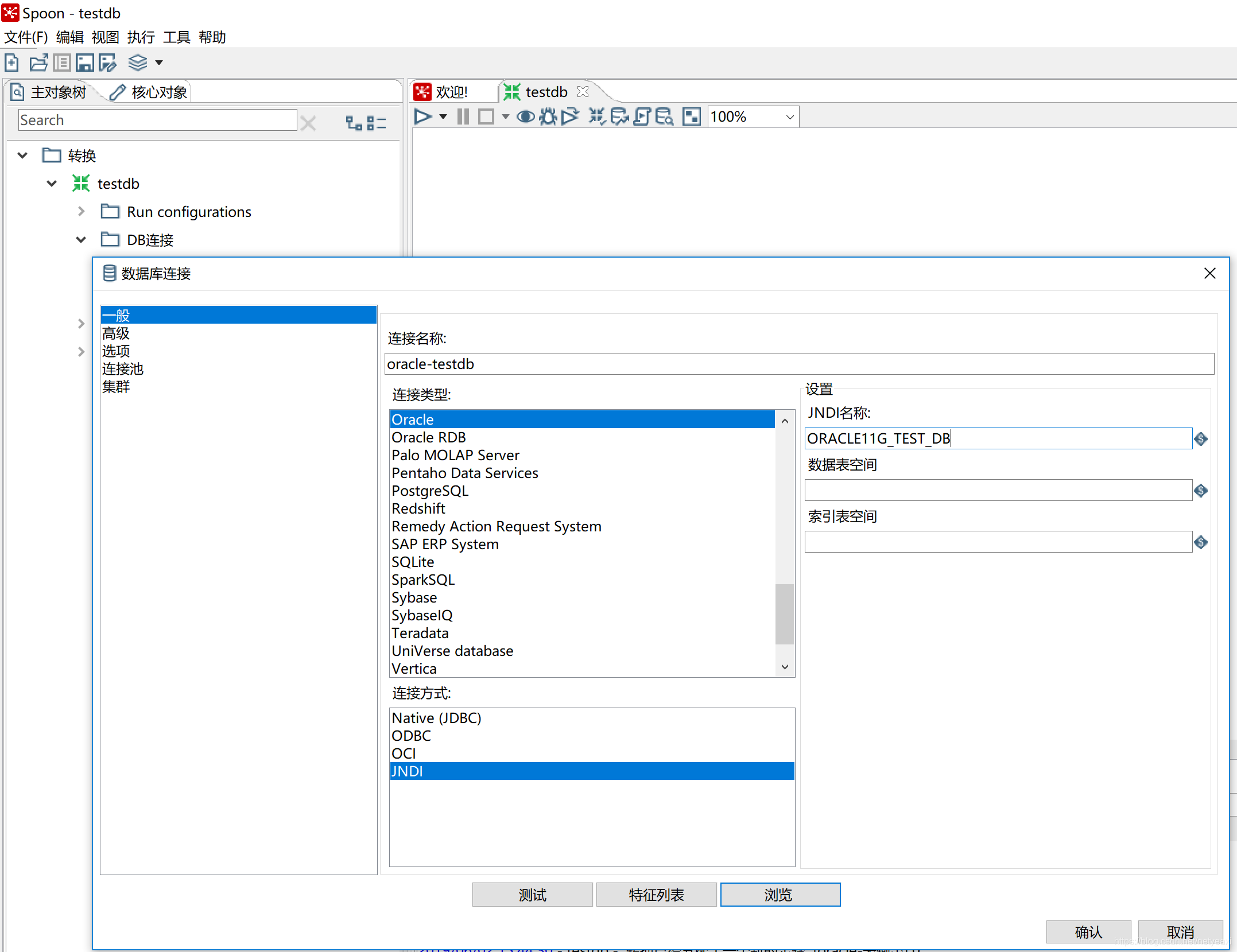Click the collapse tree icon
1237x952 pixels.
(377, 123)
